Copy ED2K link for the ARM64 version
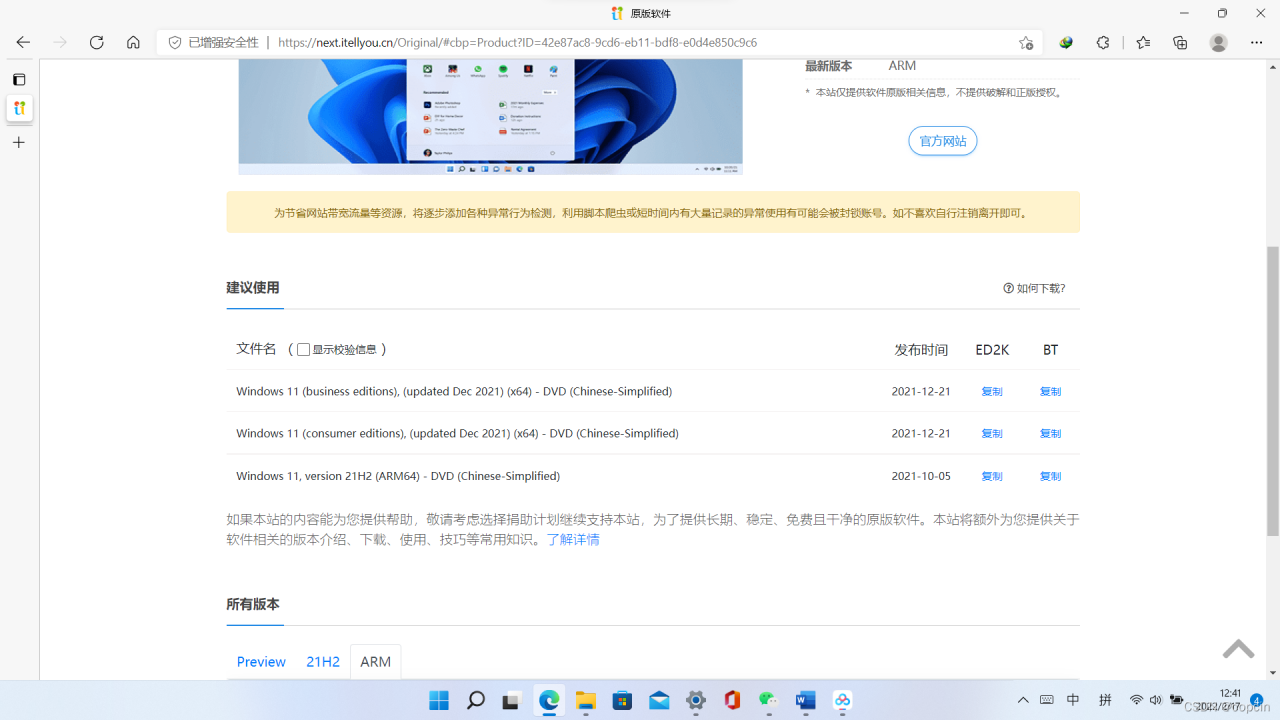The height and width of the screenshot is (720, 1280). pos(992,476)
